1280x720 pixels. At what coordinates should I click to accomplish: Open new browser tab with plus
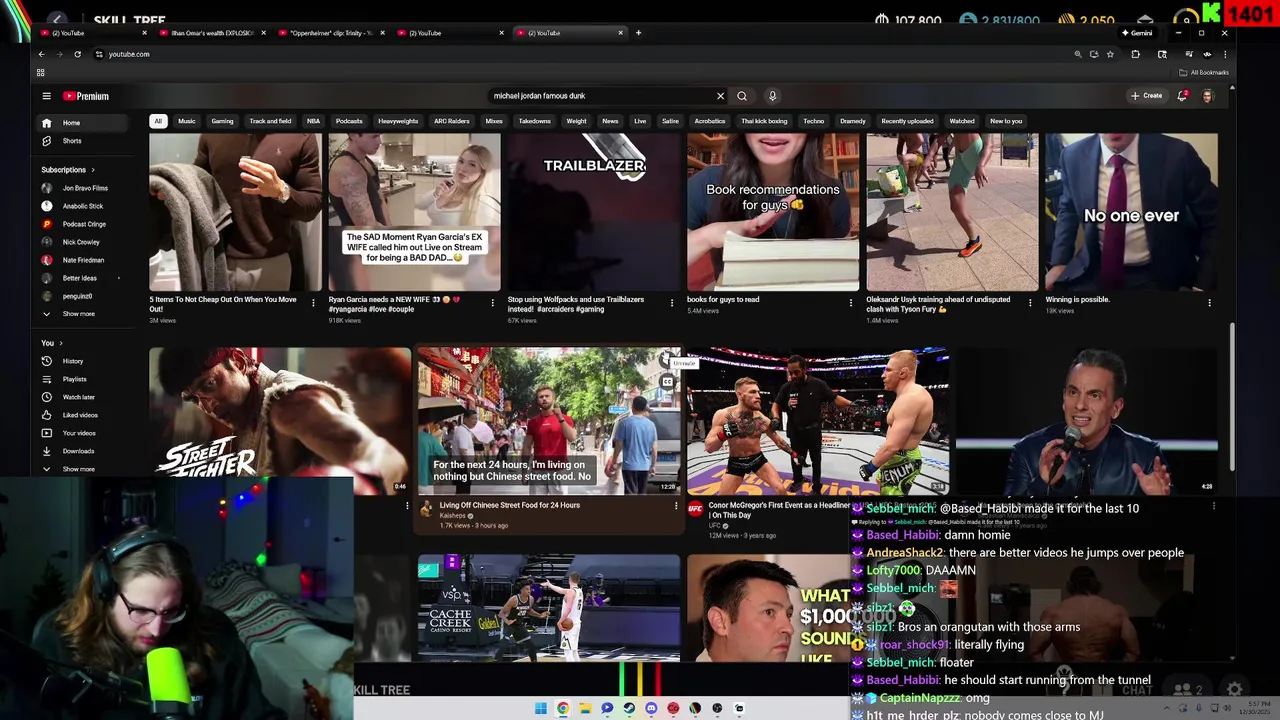(x=639, y=33)
